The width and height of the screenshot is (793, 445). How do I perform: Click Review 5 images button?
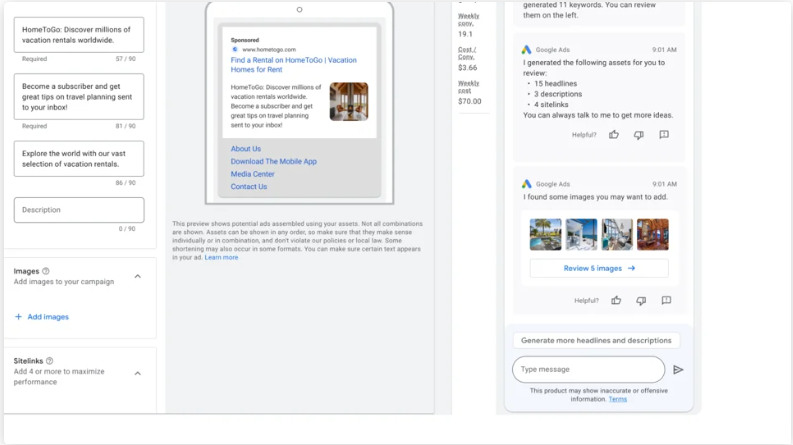click(x=599, y=269)
